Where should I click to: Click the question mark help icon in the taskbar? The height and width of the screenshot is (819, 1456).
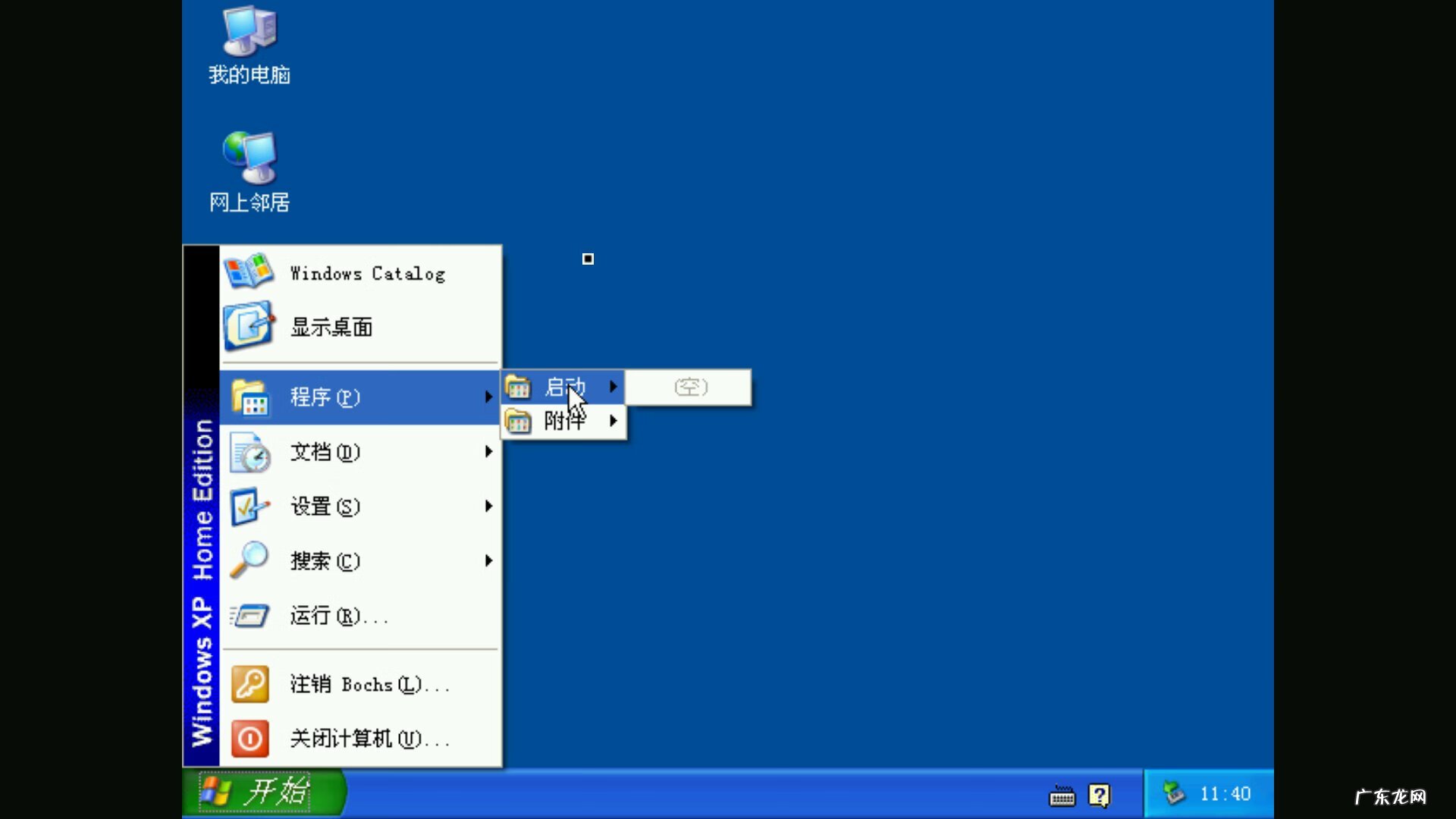coord(1099,795)
